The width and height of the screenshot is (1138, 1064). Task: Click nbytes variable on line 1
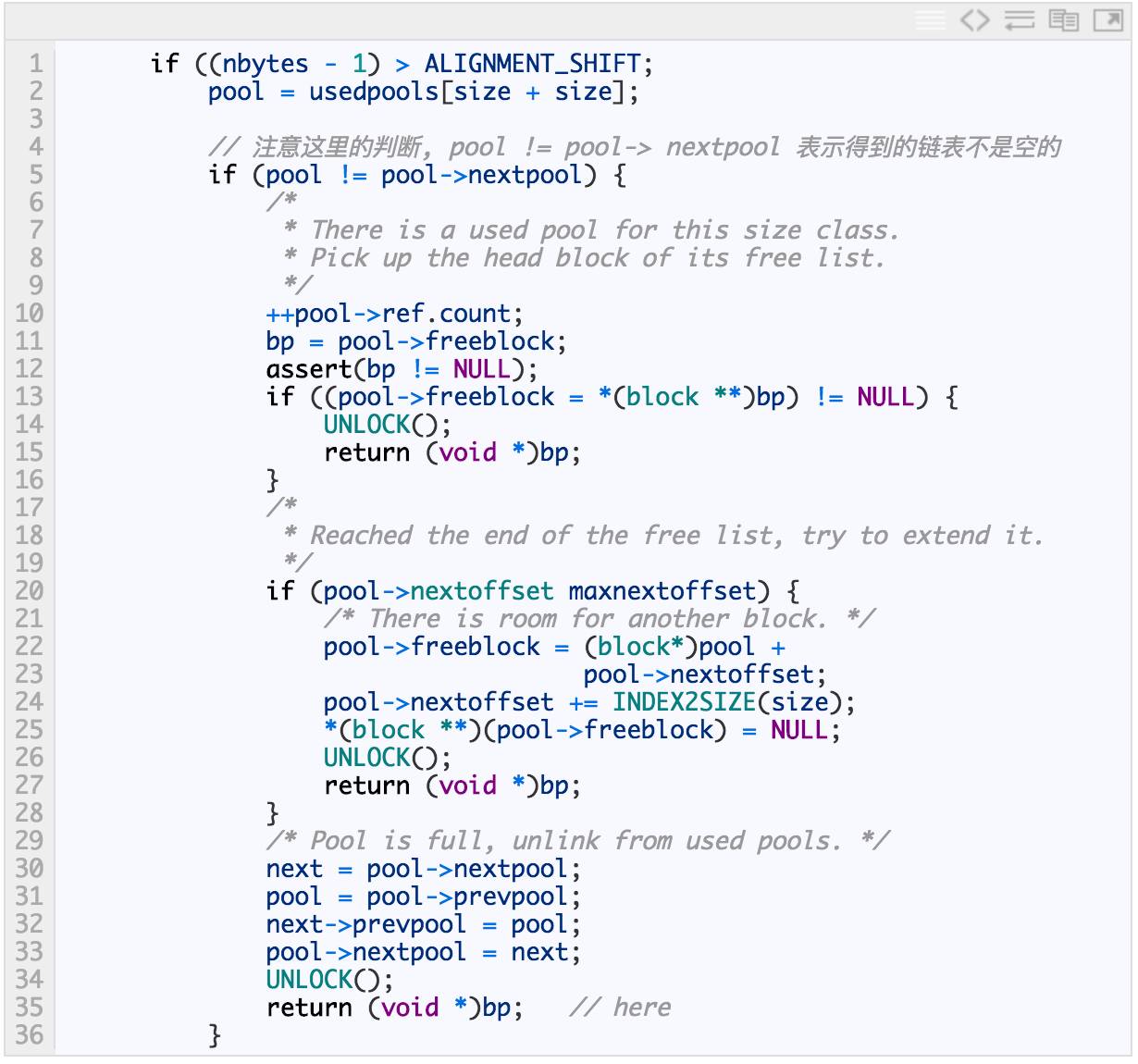(x=266, y=64)
